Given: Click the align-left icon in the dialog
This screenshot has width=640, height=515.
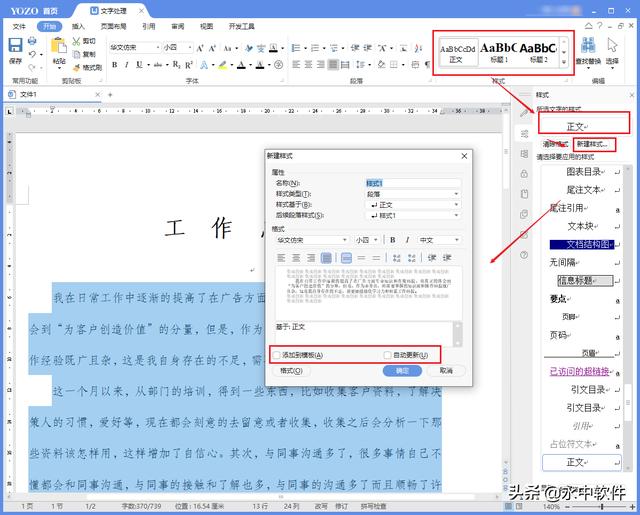Looking at the screenshot, I should pyautogui.click(x=284, y=258).
